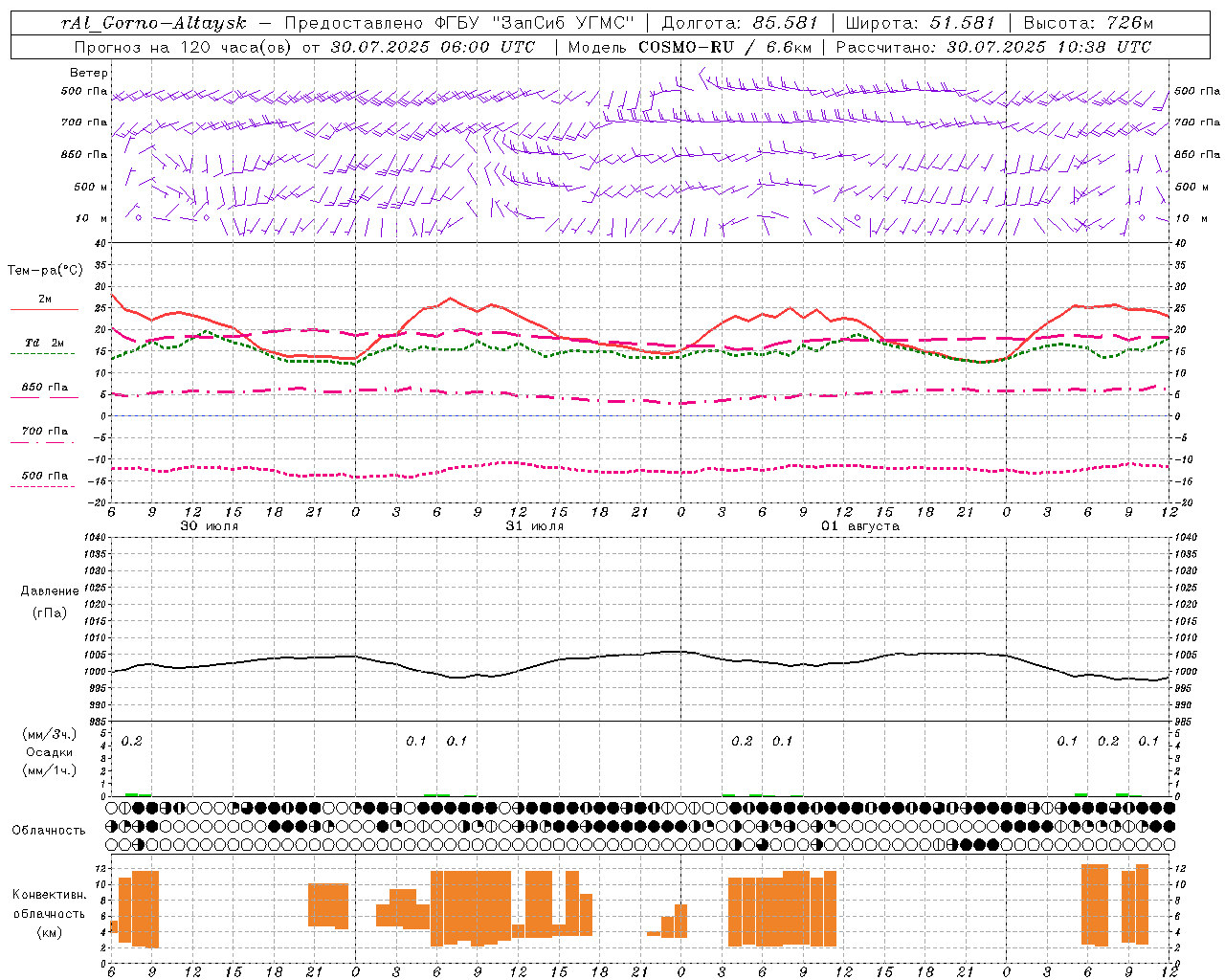This screenshot has width=1225, height=980.
Task: Click the left-axis 40 temperature scale value
Action: point(100,243)
